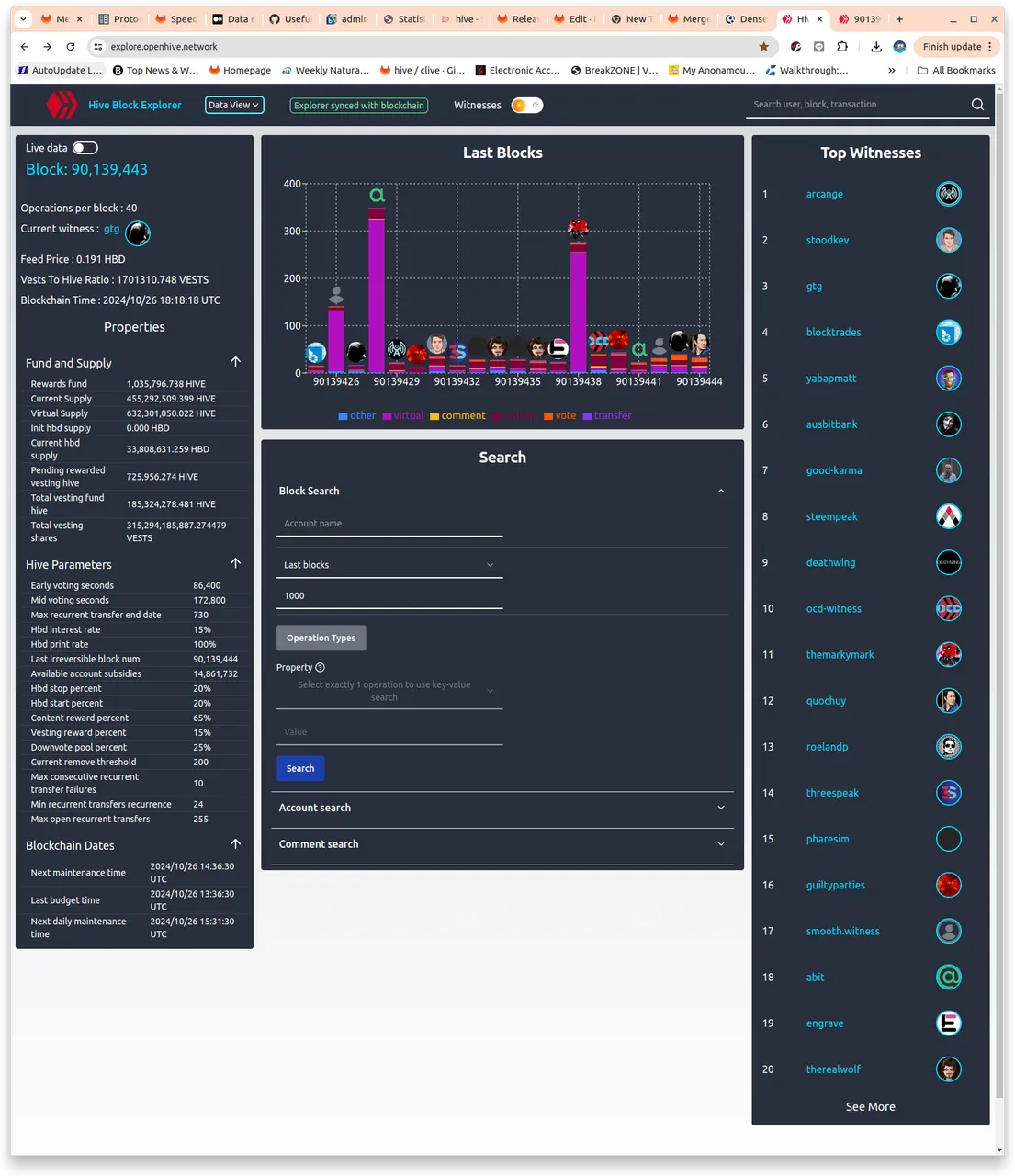
Task: Reload the page
Action: [71, 47]
